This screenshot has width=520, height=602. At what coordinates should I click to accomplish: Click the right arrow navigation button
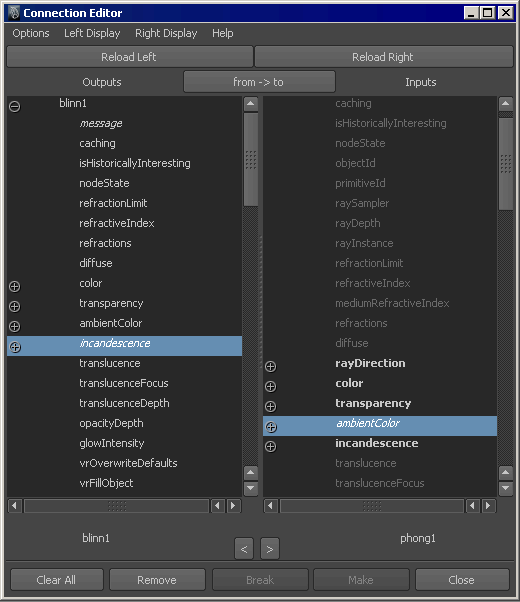(x=270, y=549)
